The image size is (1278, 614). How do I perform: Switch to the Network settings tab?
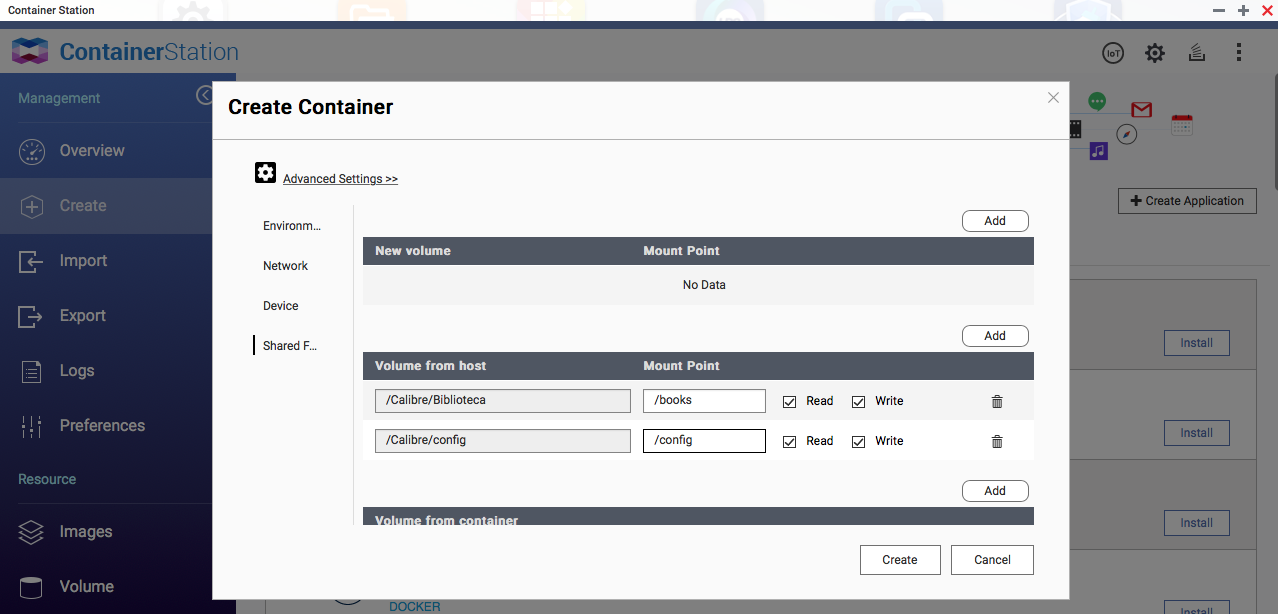285,266
